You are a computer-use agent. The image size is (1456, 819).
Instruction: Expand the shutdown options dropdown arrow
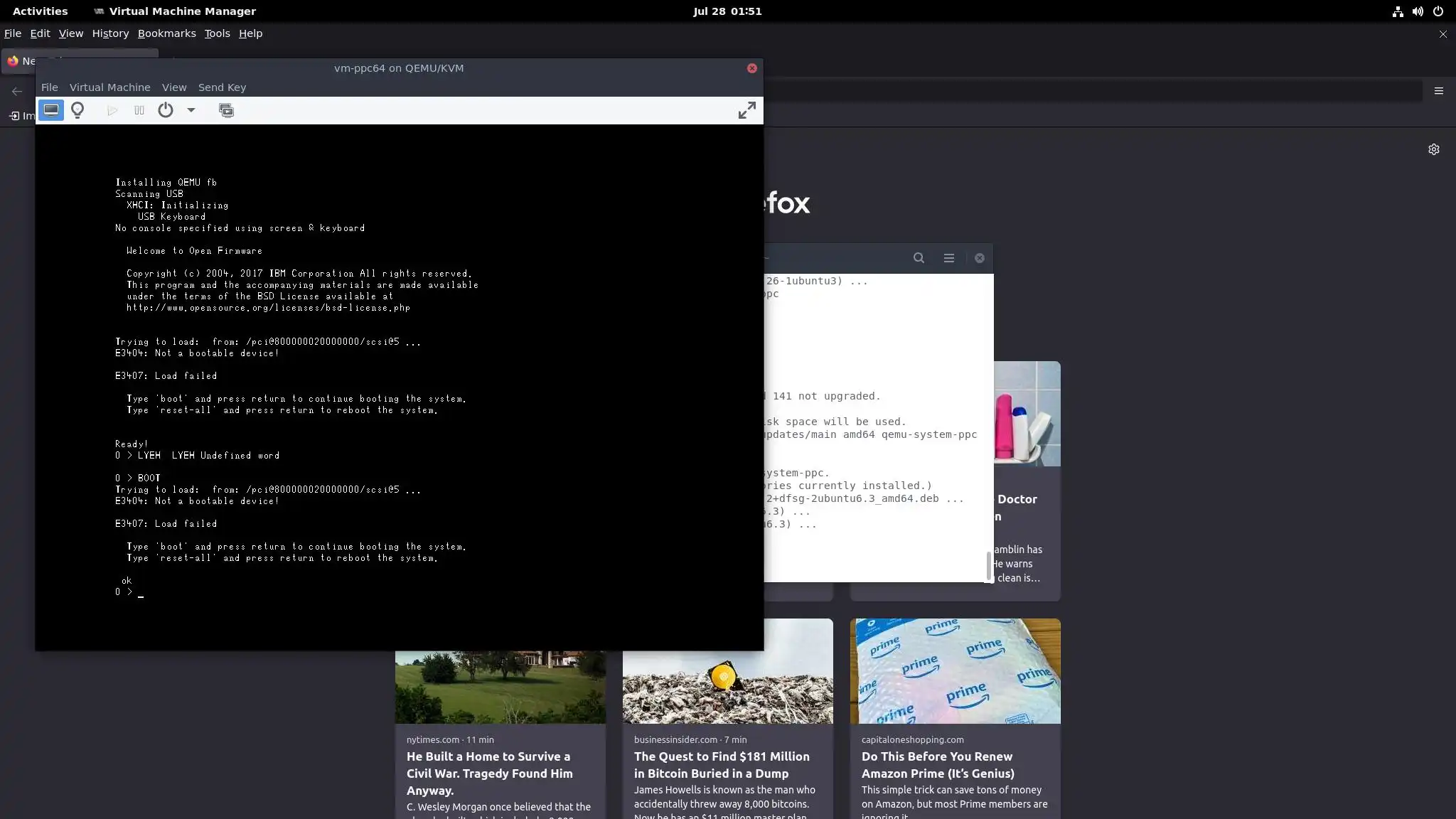[x=191, y=110]
